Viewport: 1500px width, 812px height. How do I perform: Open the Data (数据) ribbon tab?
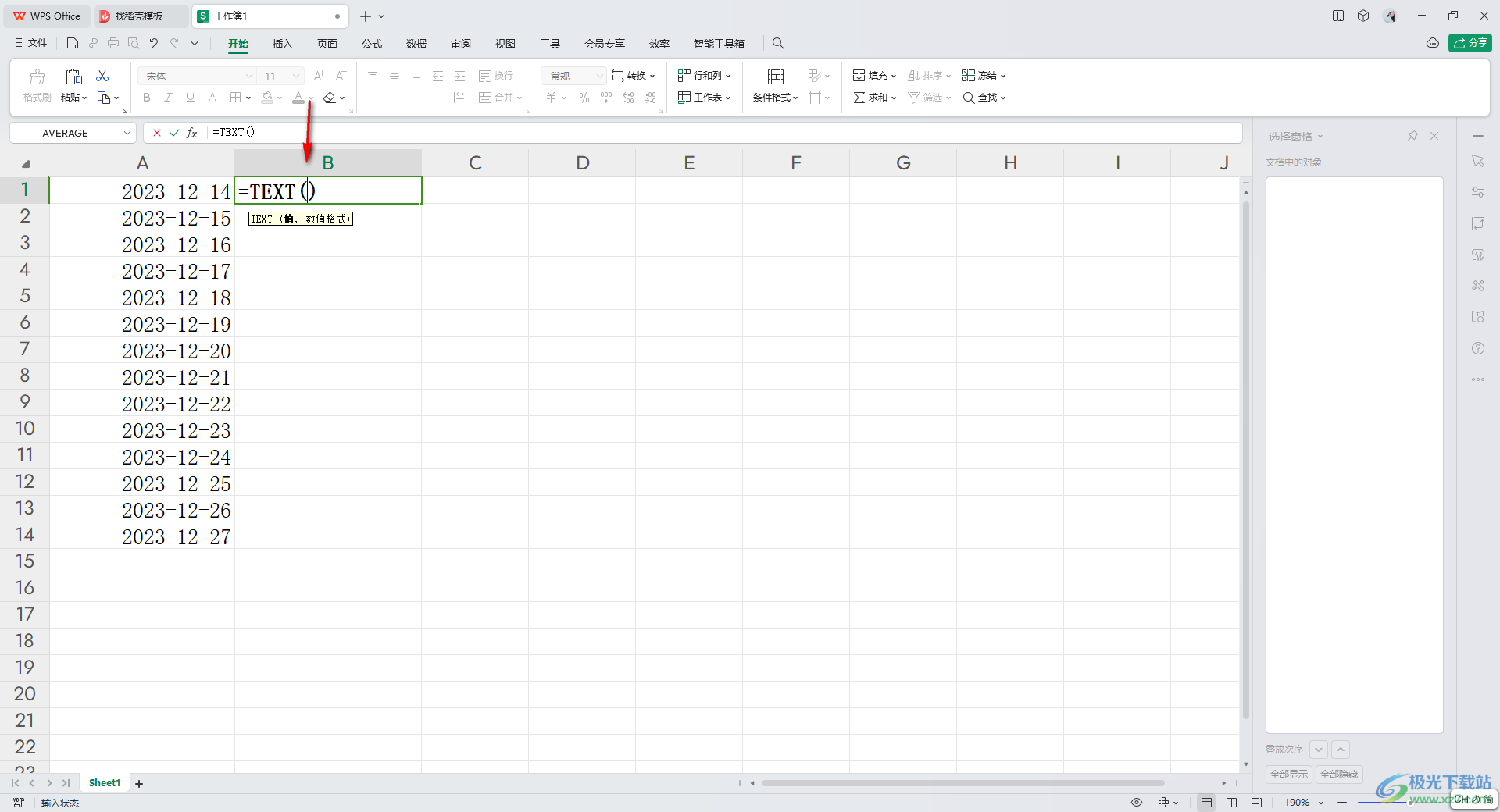coord(416,44)
